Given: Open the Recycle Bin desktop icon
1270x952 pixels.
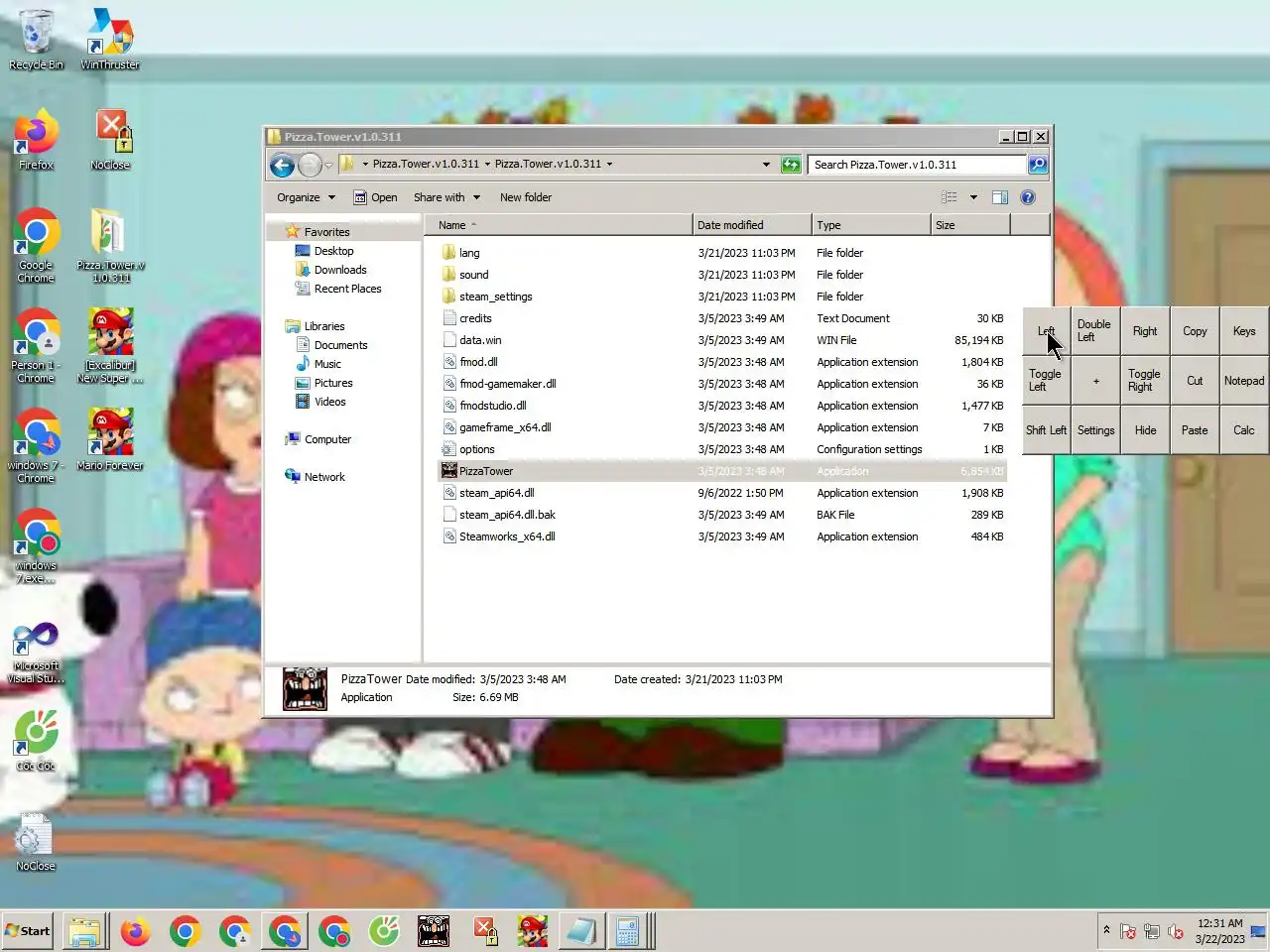Looking at the screenshot, I should coord(36,40).
